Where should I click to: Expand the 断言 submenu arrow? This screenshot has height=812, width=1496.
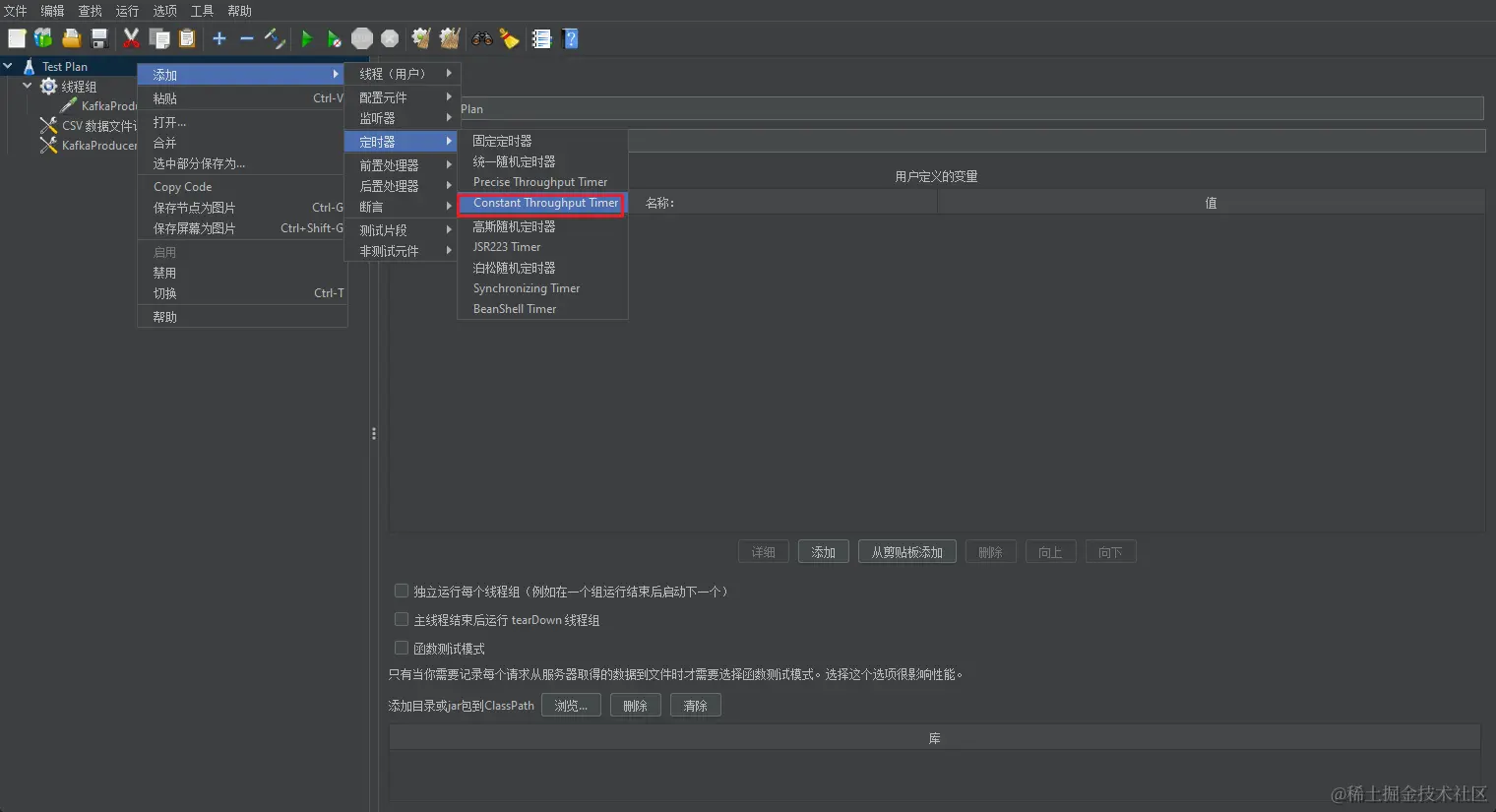(449, 206)
